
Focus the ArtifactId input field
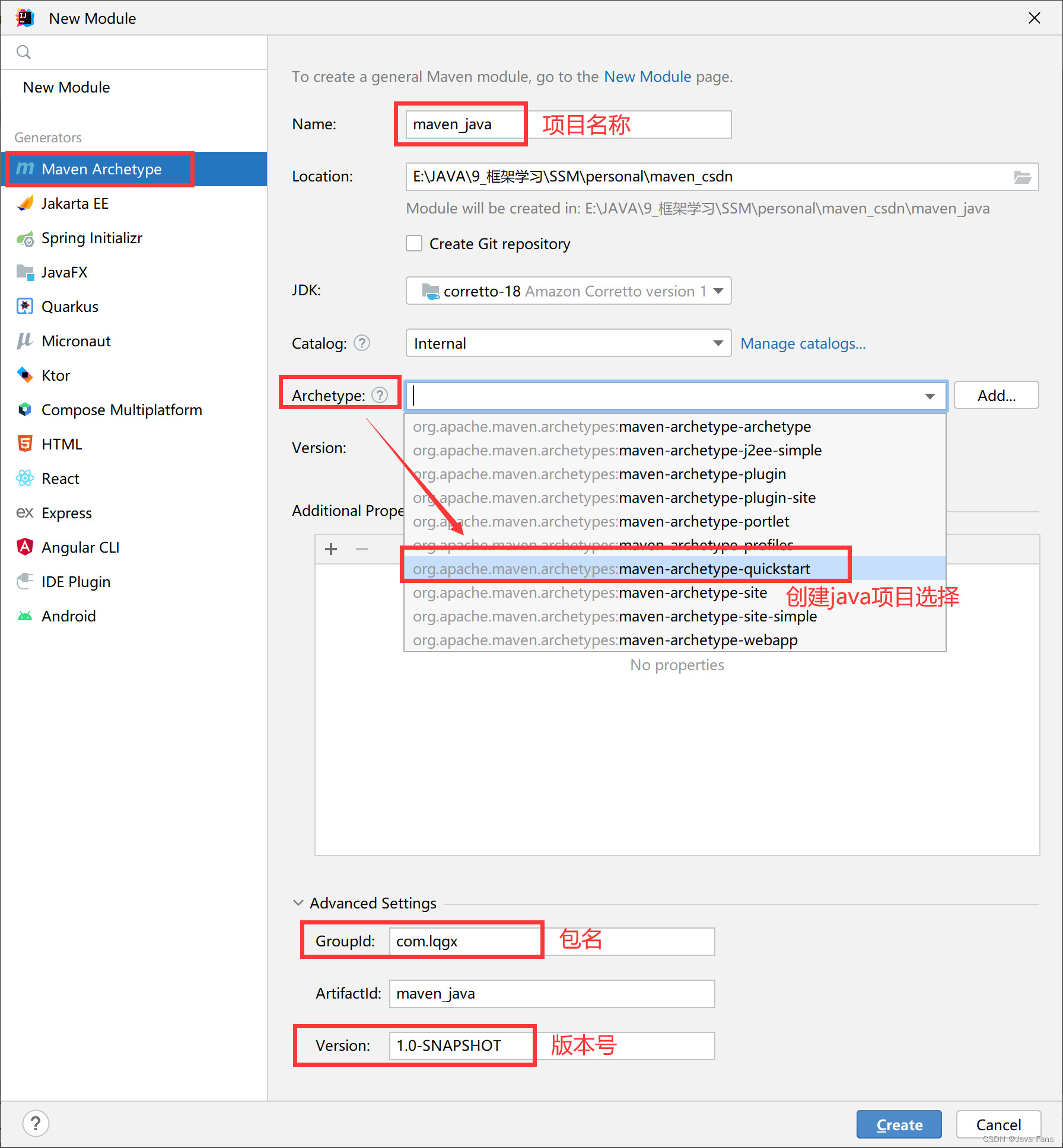pyautogui.click(x=552, y=993)
